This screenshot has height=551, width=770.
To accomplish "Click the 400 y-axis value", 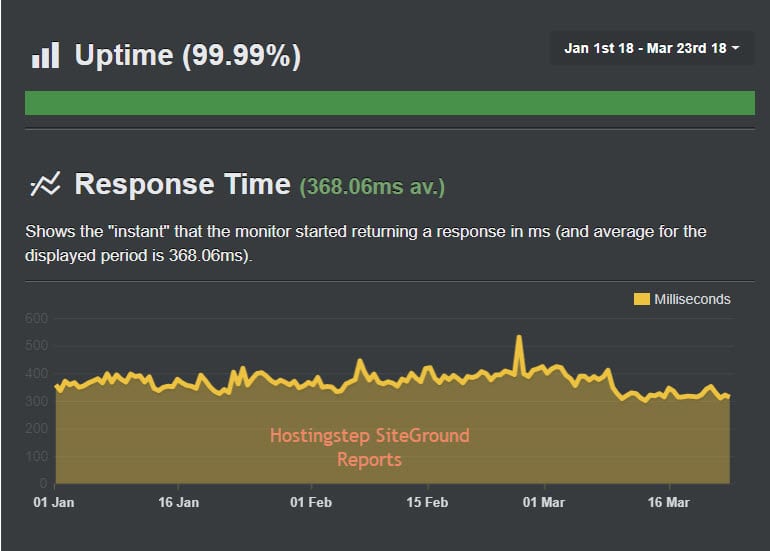I will [36, 374].
